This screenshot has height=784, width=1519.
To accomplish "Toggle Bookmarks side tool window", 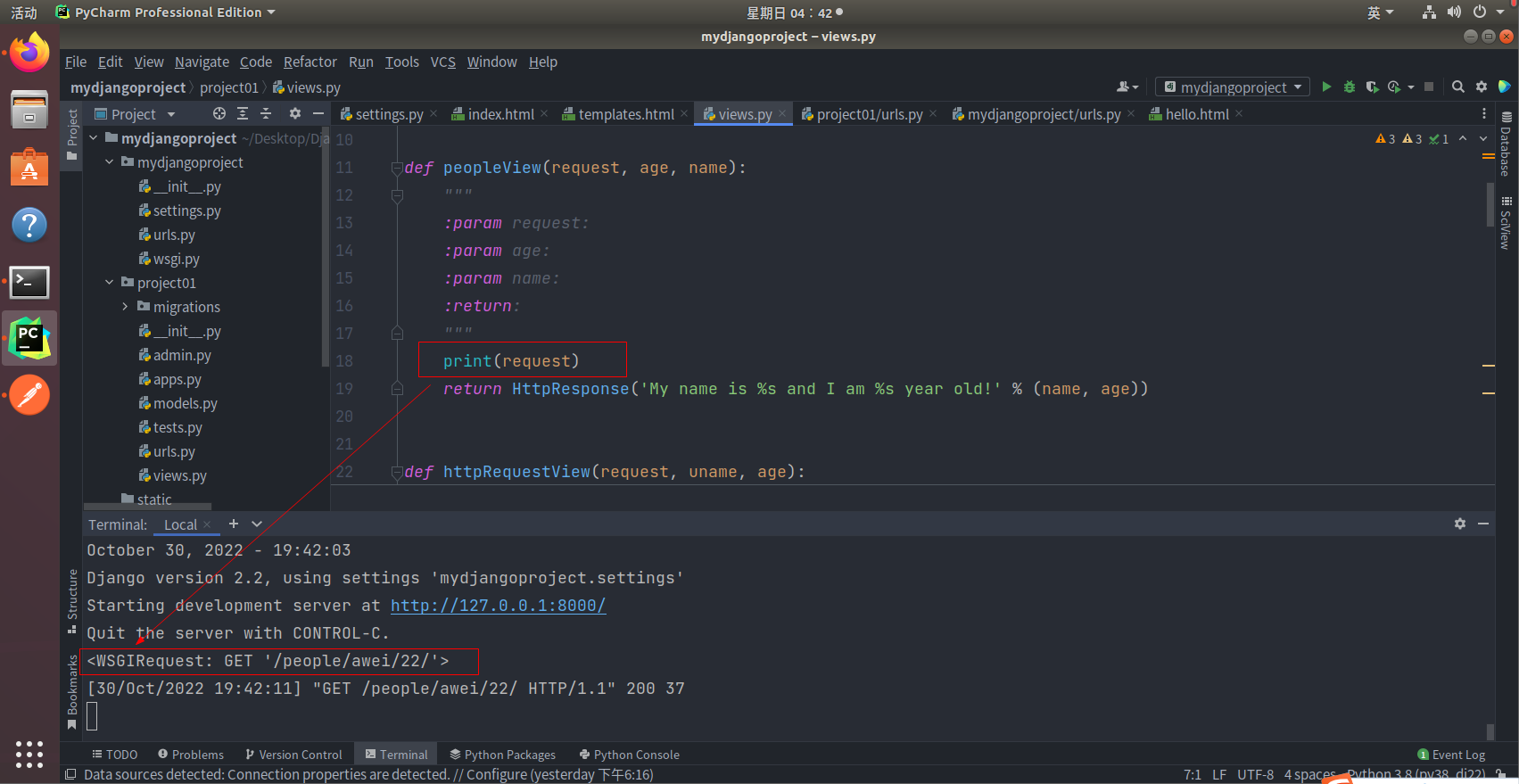I will tap(72, 692).
